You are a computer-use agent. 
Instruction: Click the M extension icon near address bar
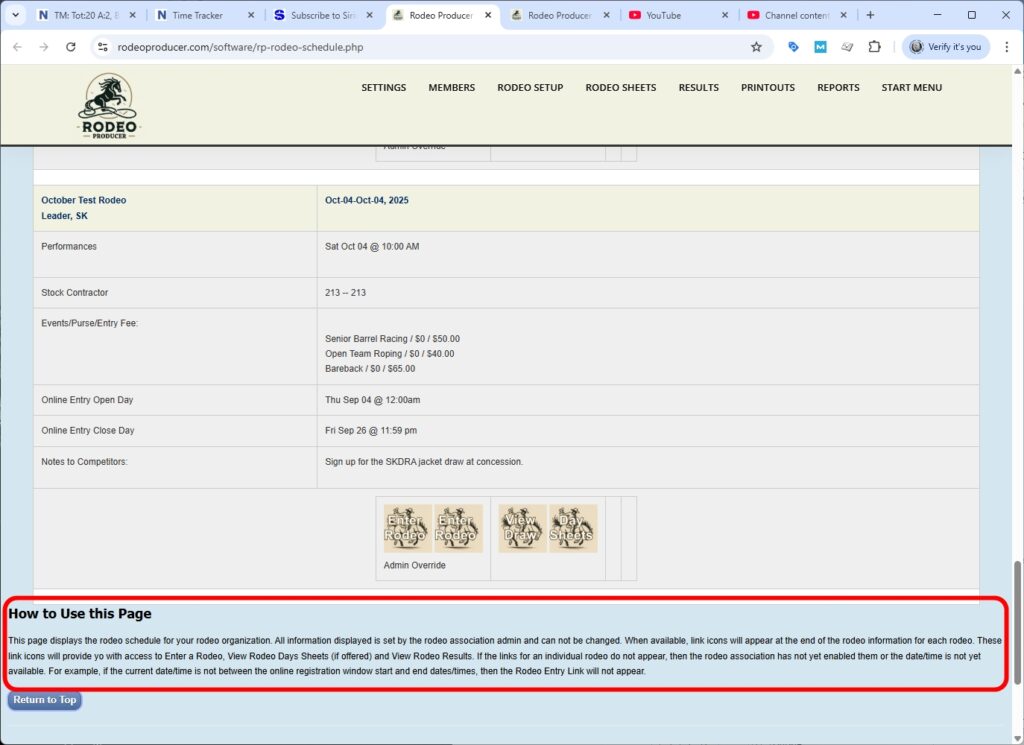(819, 46)
